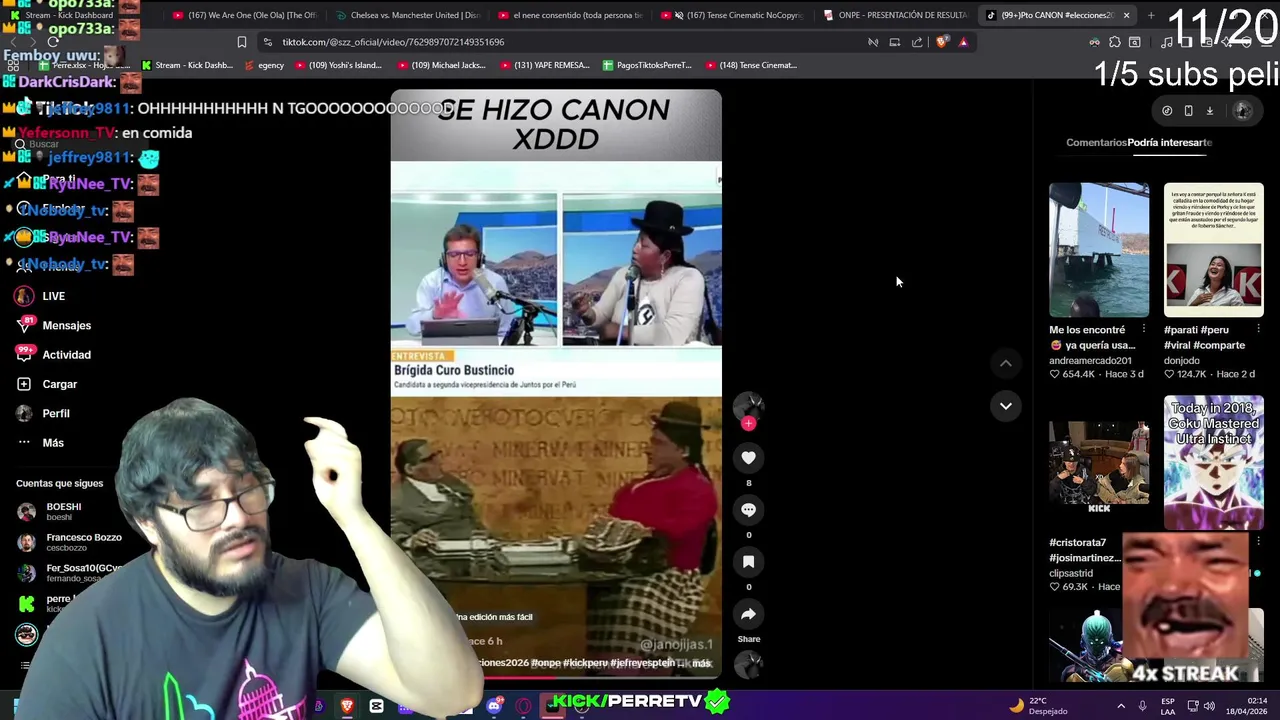Open the donjodo #parati #peru video thumbnail
Viewport: 1280px width, 720px height.
pos(1213,249)
